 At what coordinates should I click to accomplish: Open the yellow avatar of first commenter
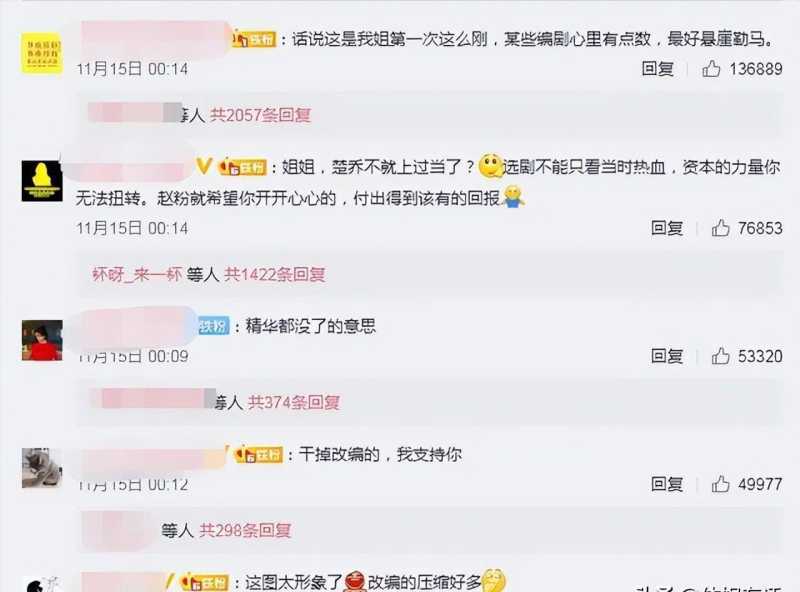point(42,53)
